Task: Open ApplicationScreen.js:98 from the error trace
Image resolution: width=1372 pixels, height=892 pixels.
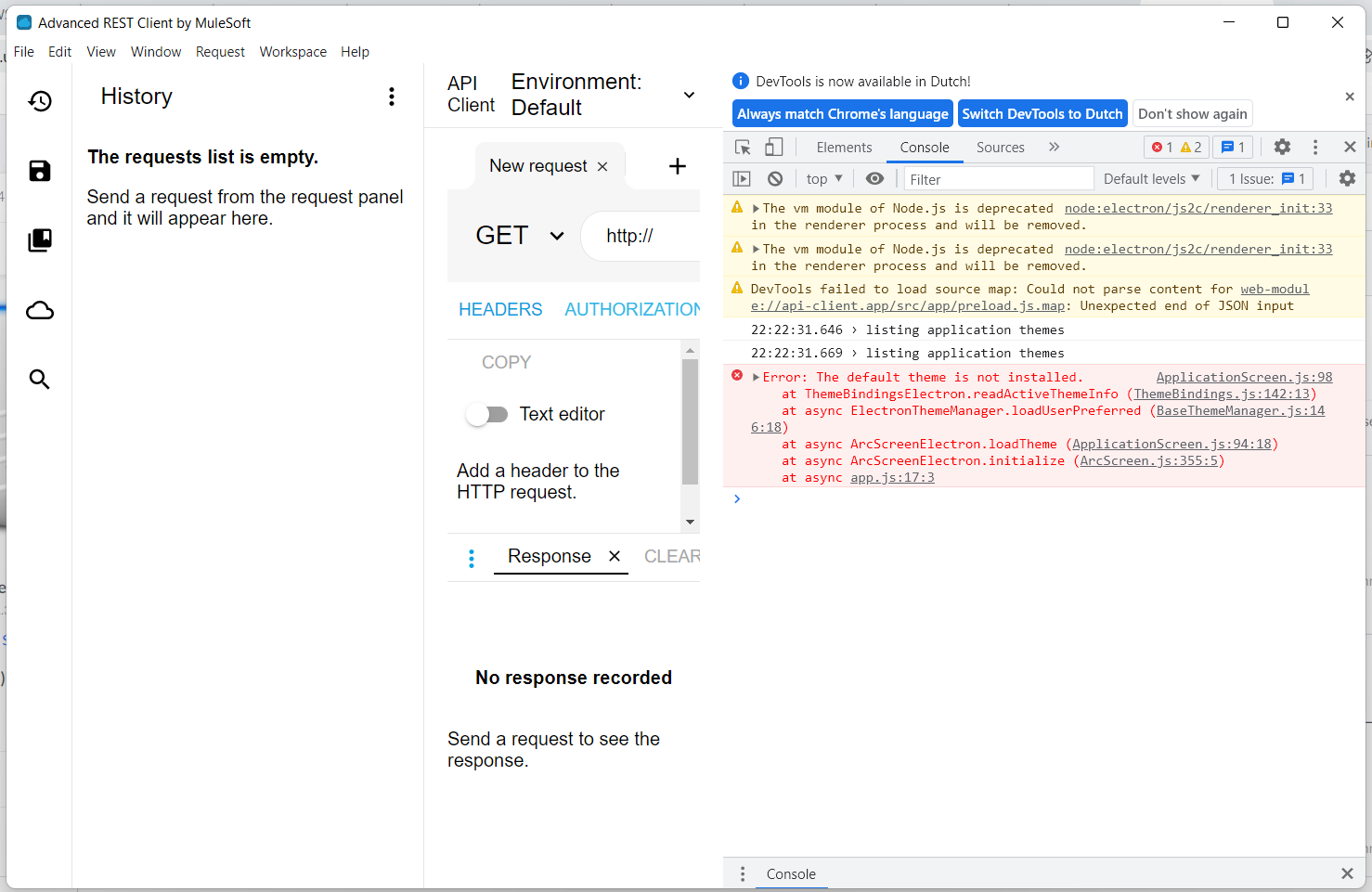Action: [1244, 377]
